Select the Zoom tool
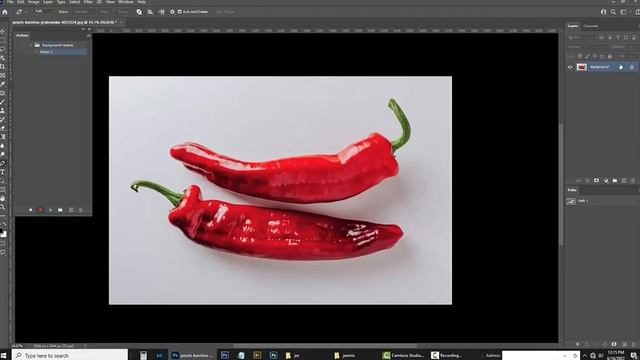This screenshot has width=640, height=360. point(3,207)
